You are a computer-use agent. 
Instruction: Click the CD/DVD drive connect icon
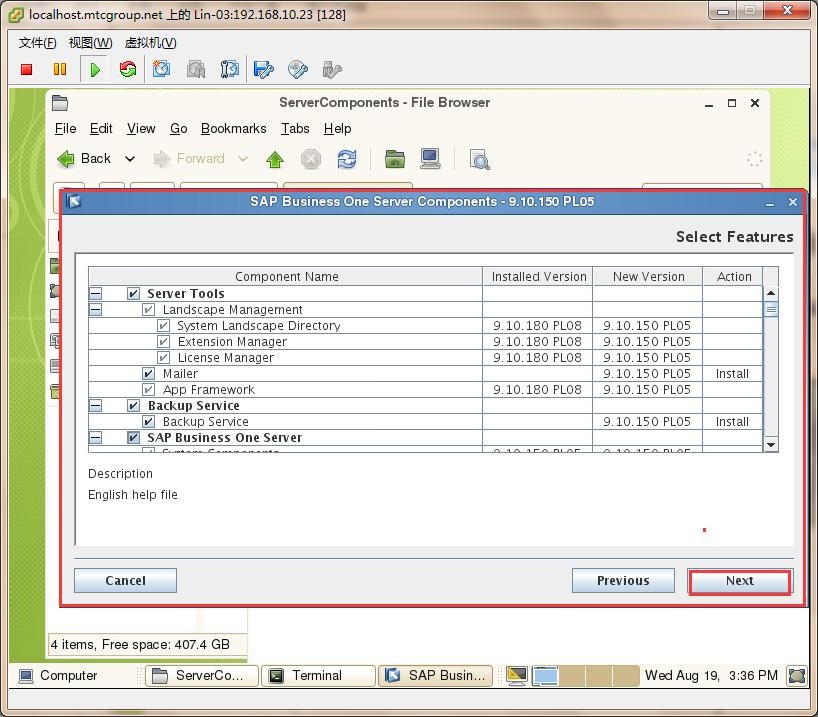coord(298,69)
